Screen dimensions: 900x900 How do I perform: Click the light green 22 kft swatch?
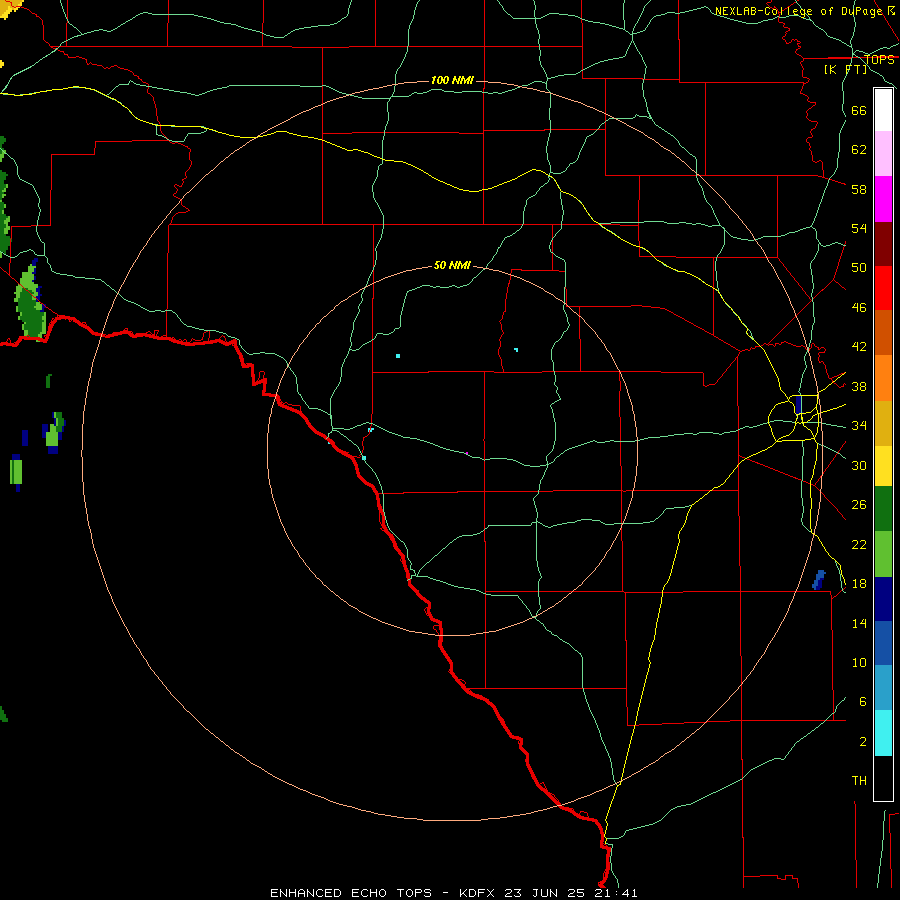coord(883,554)
